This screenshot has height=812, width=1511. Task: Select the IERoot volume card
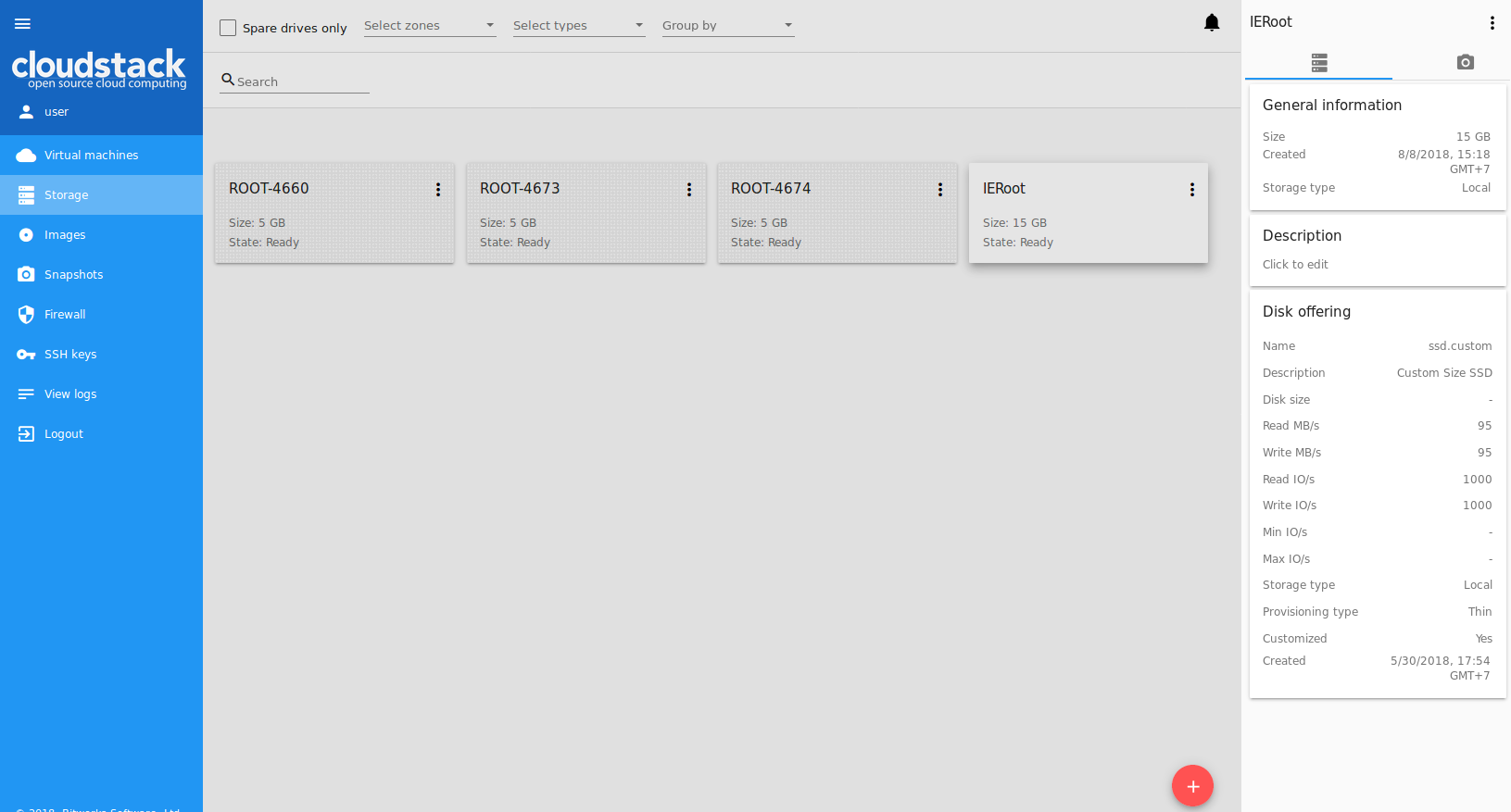pos(1089,213)
